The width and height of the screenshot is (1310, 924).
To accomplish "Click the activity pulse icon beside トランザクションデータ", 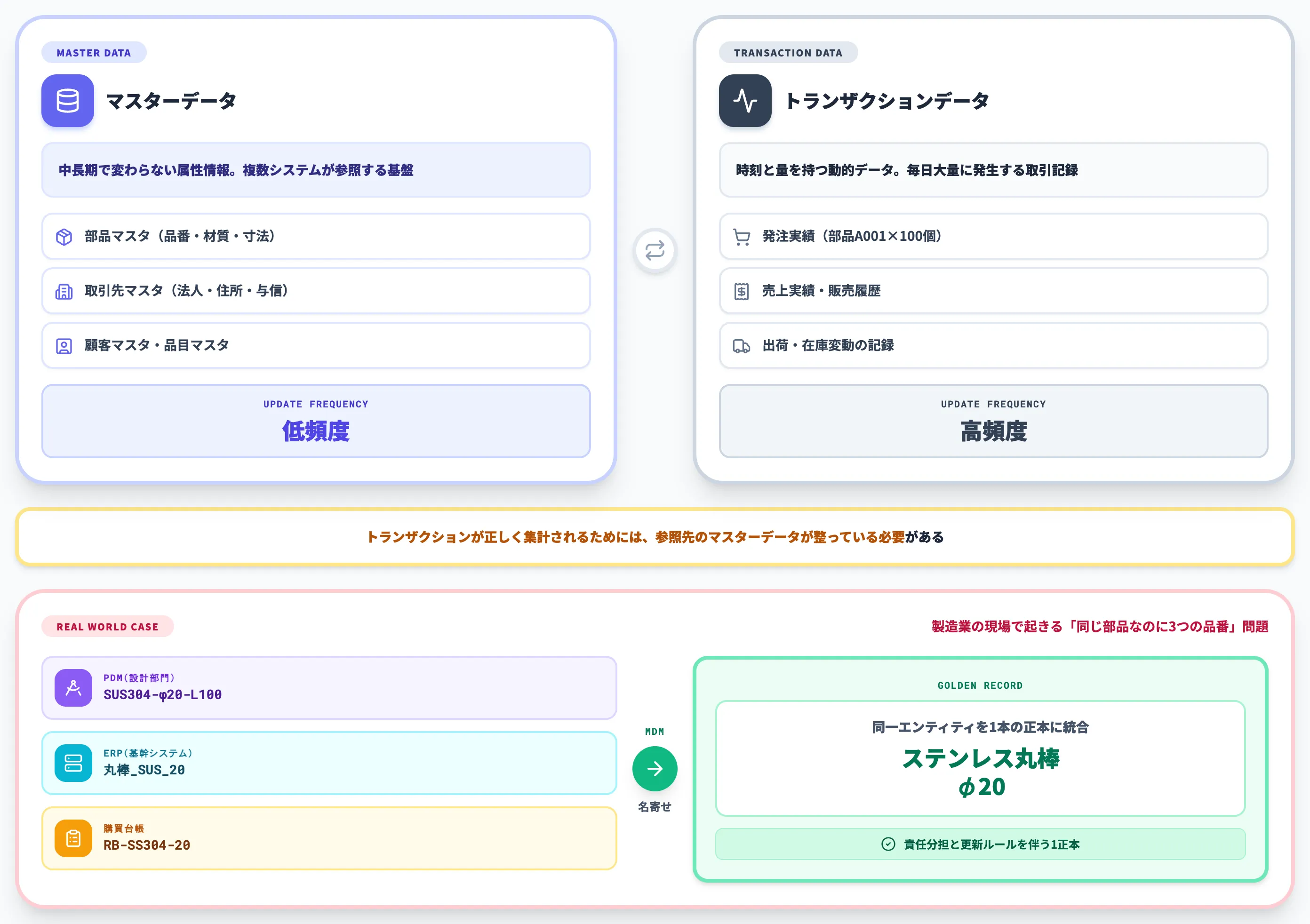I will pyautogui.click(x=745, y=100).
